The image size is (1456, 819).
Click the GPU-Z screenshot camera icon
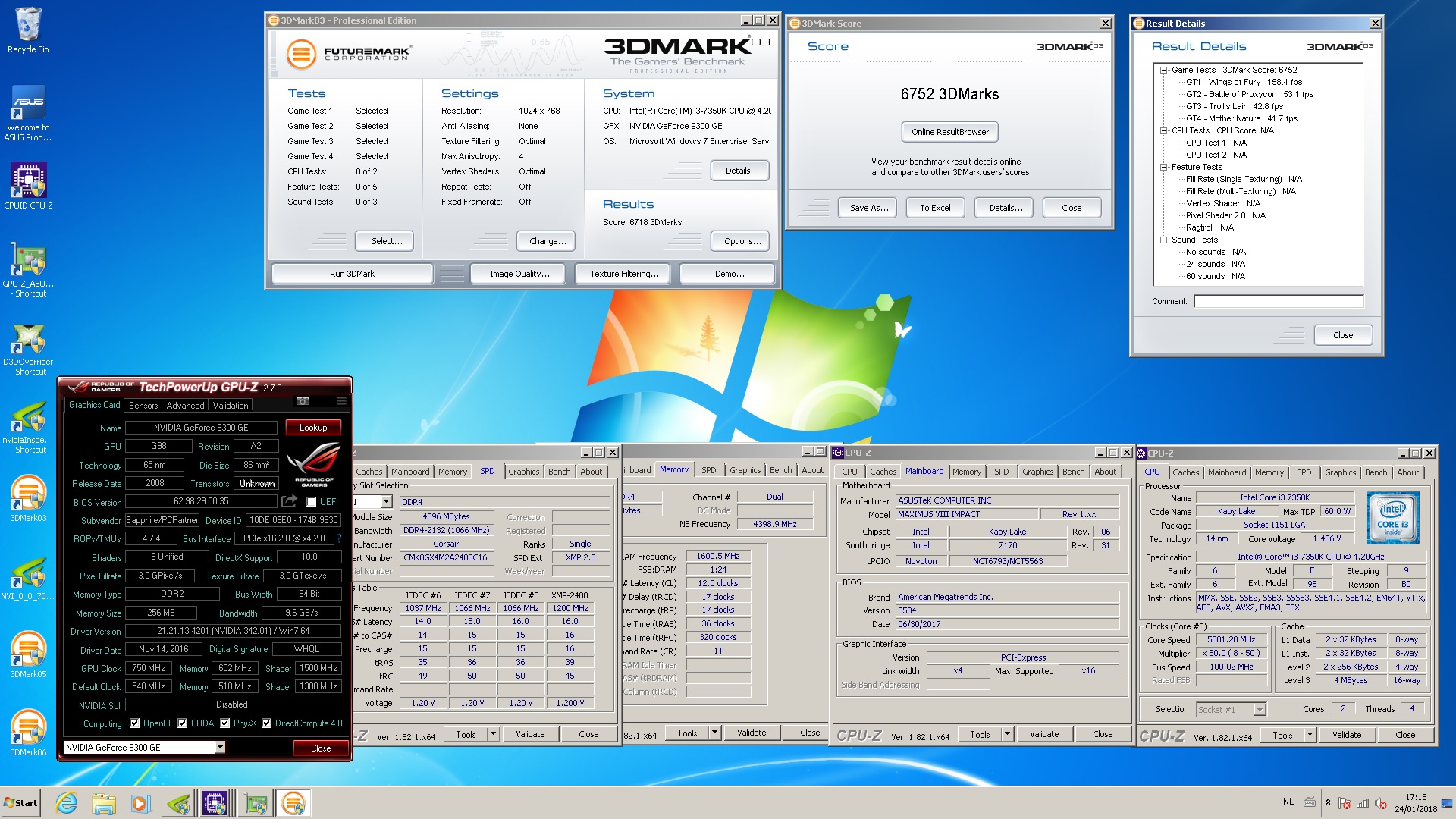[x=303, y=401]
